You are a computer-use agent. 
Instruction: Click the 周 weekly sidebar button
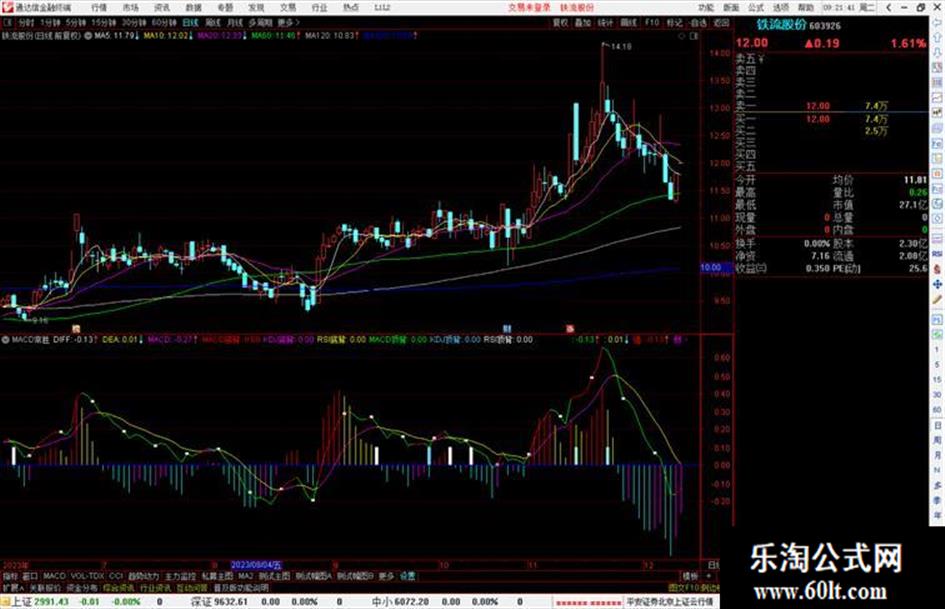point(937,440)
